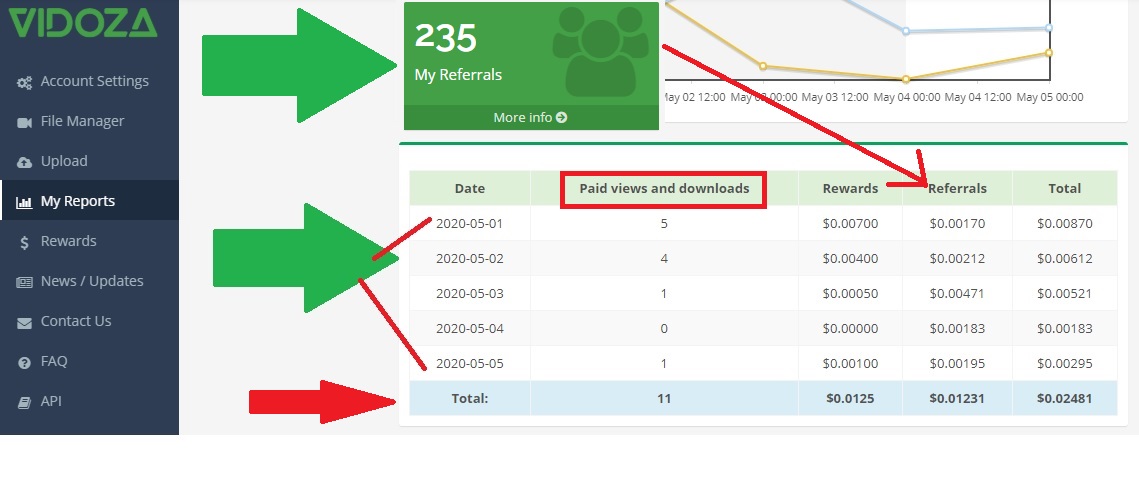Open More info on My Referrals

click(530, 117)
